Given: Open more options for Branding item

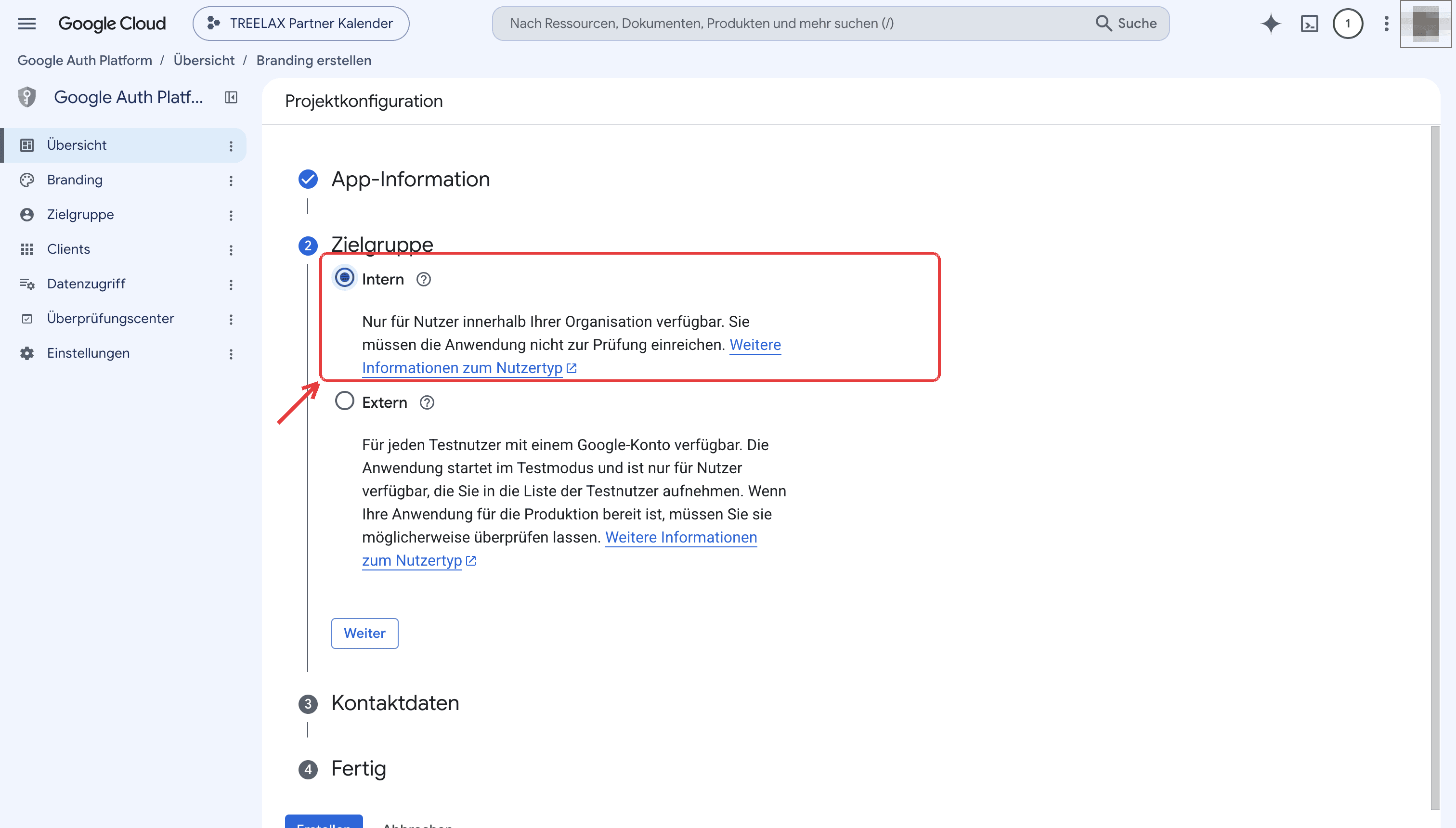Looking at the screenshot, I should point(231,181).
